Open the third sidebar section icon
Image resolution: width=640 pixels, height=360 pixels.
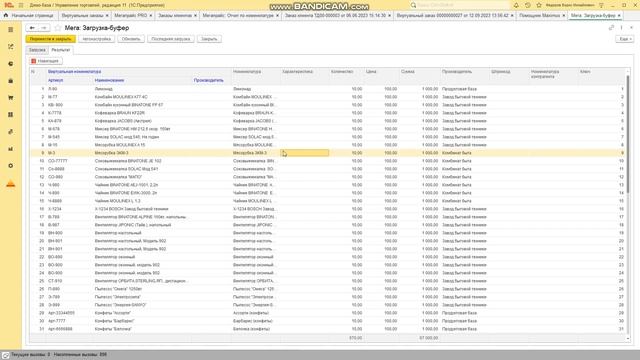point(11,64)
